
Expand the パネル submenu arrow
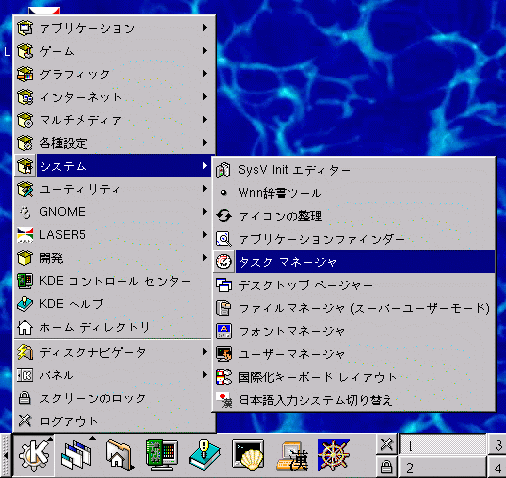tap(205, 375)
